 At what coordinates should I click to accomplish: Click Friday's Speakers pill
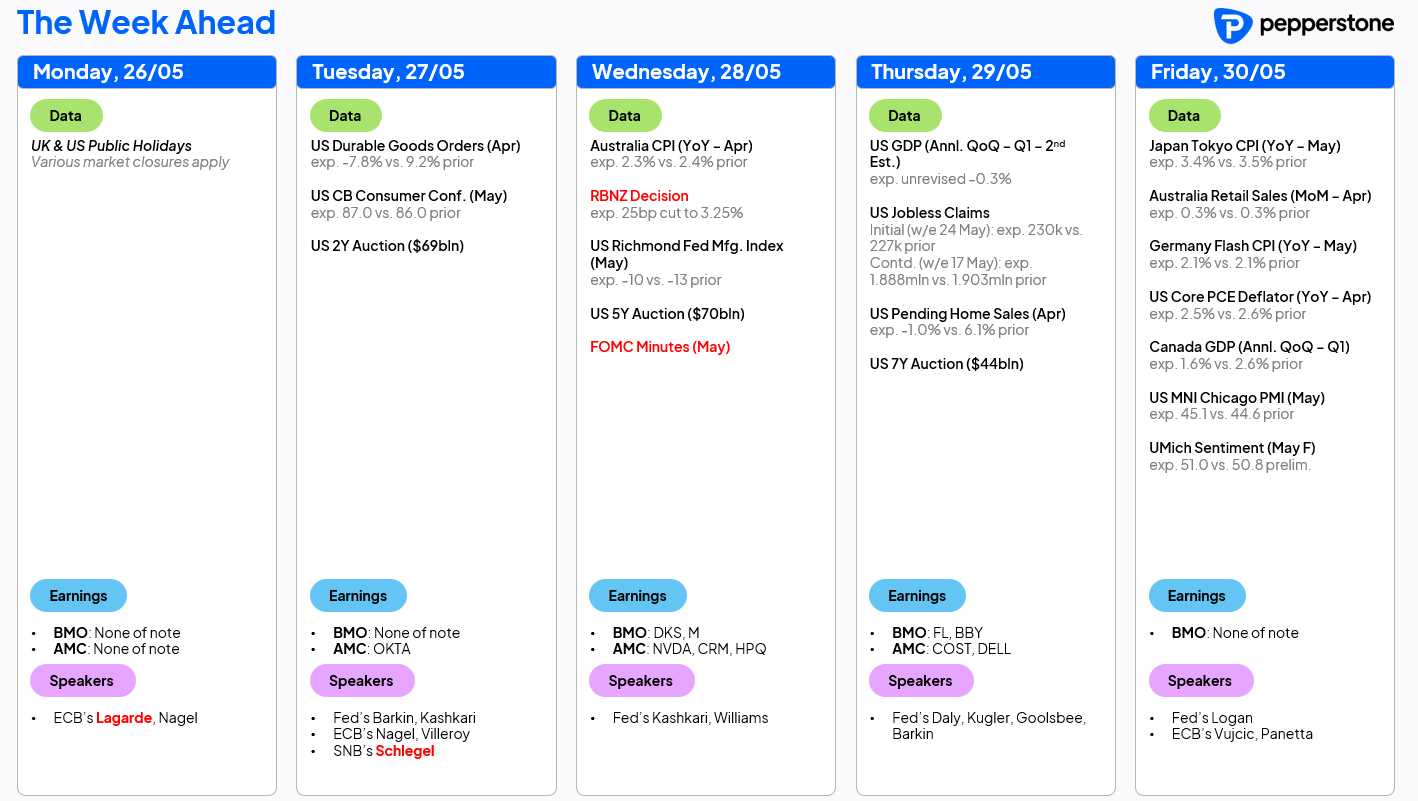pyautogui.click(x=1200, y=680)
